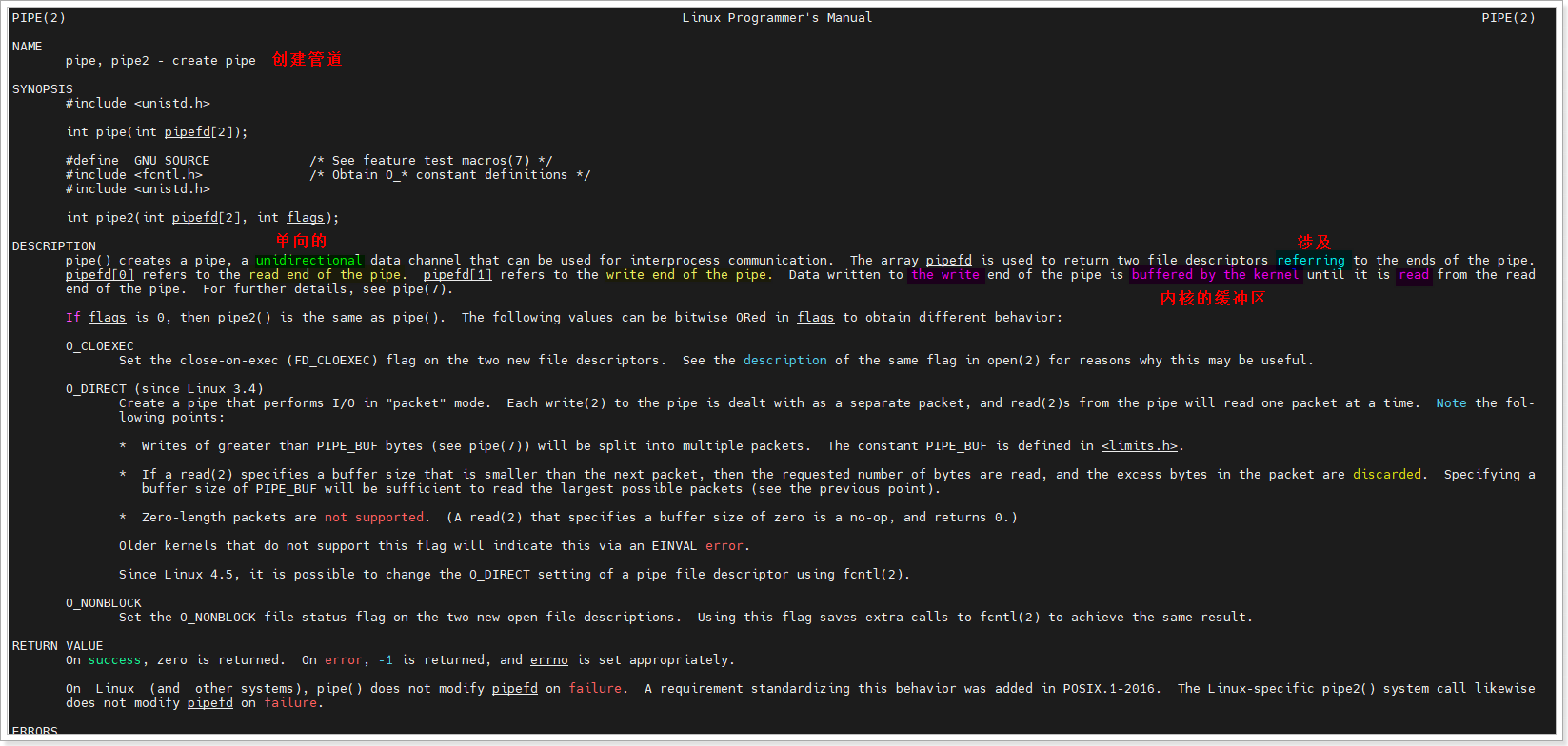
Task: Click the O_NONBLOCK flag heading
Action: (x=103, y=603)
